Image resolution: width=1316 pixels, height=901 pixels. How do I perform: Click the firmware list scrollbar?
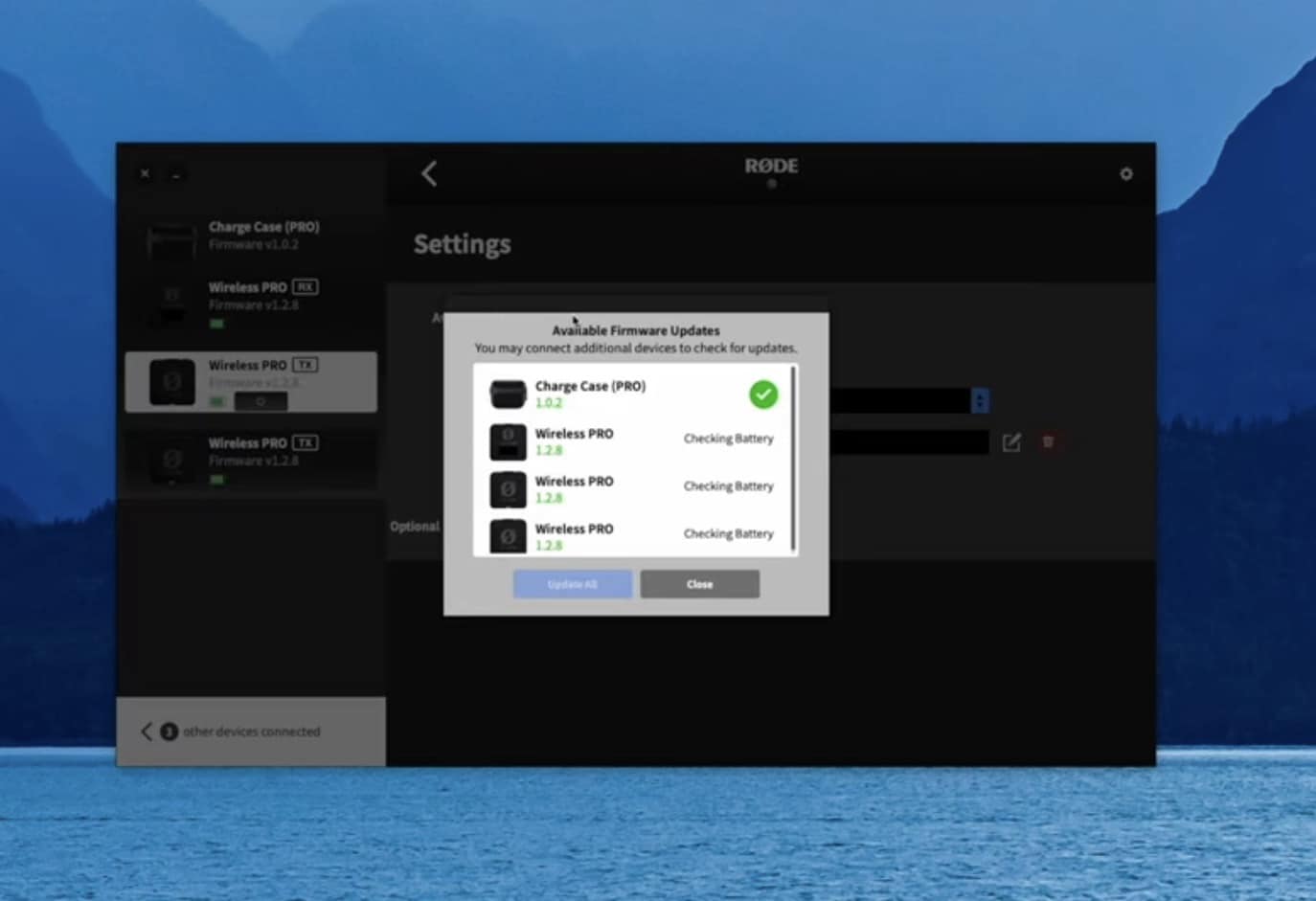[793, 458]
